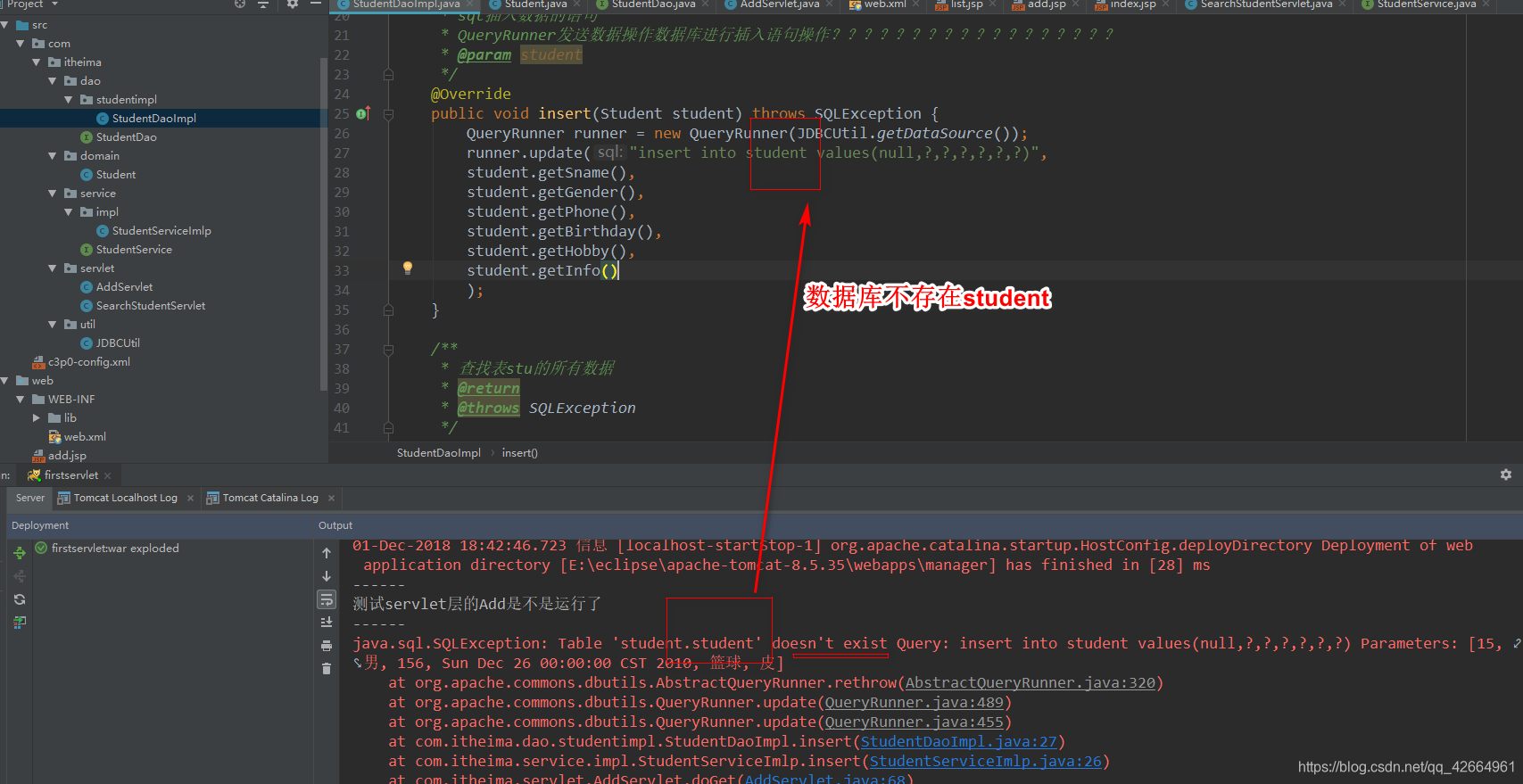1523x784 pixels.
Task: Select Student class under domain
Action: coord(116,175)
